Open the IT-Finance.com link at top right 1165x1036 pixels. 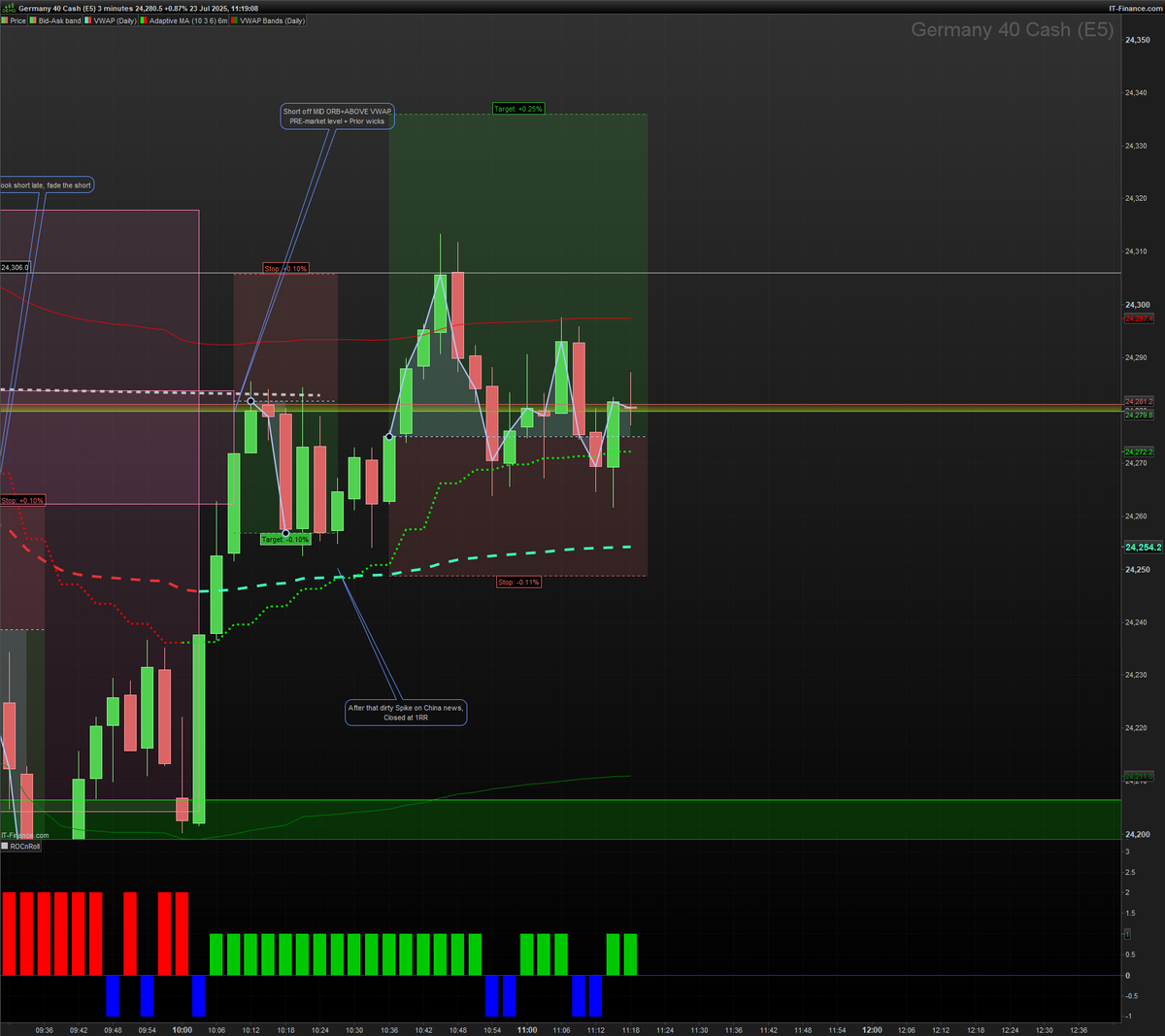[x=1136, y=8]
